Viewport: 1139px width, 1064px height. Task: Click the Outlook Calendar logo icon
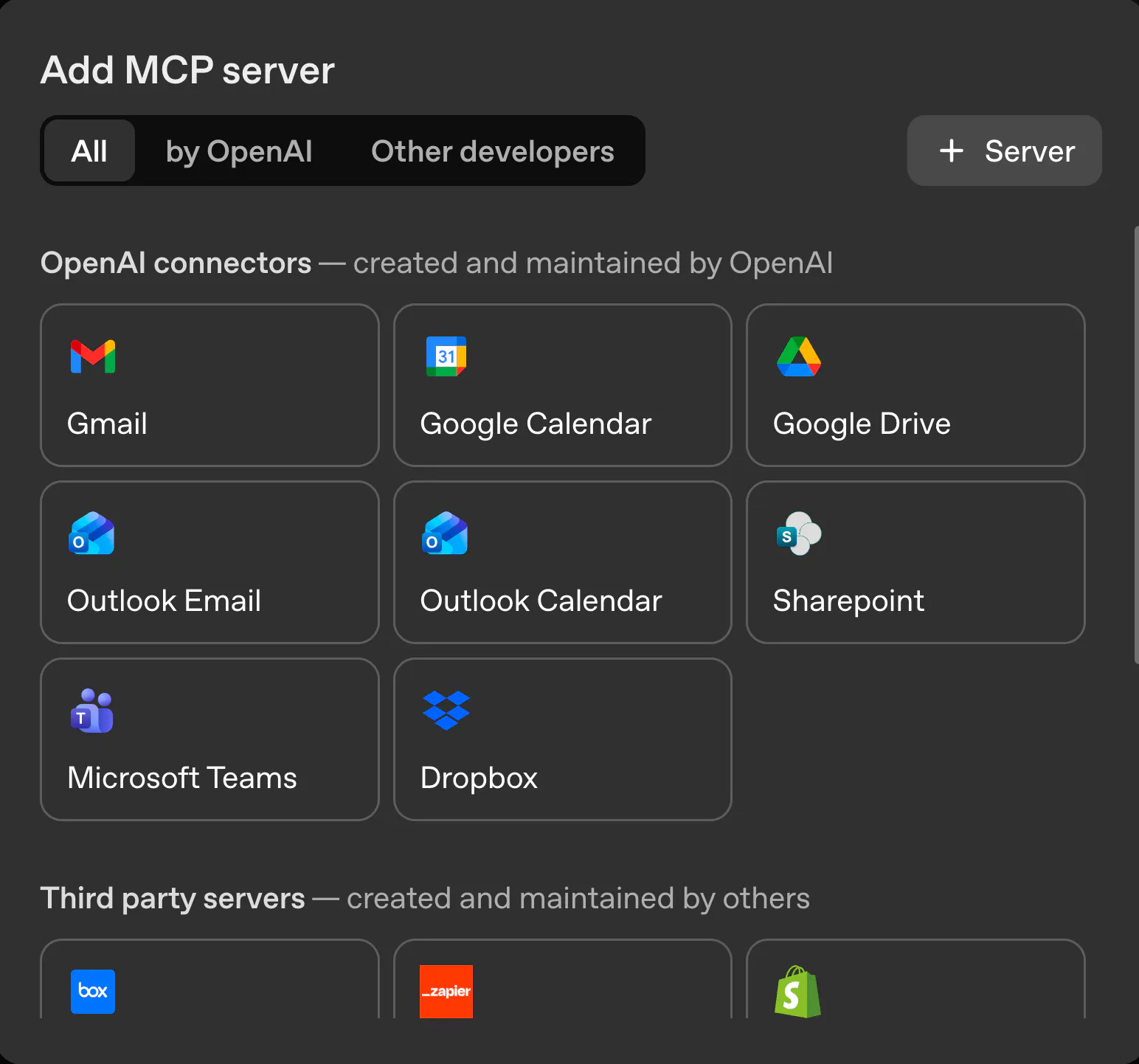pyautogui.click(x=445, y=533)
